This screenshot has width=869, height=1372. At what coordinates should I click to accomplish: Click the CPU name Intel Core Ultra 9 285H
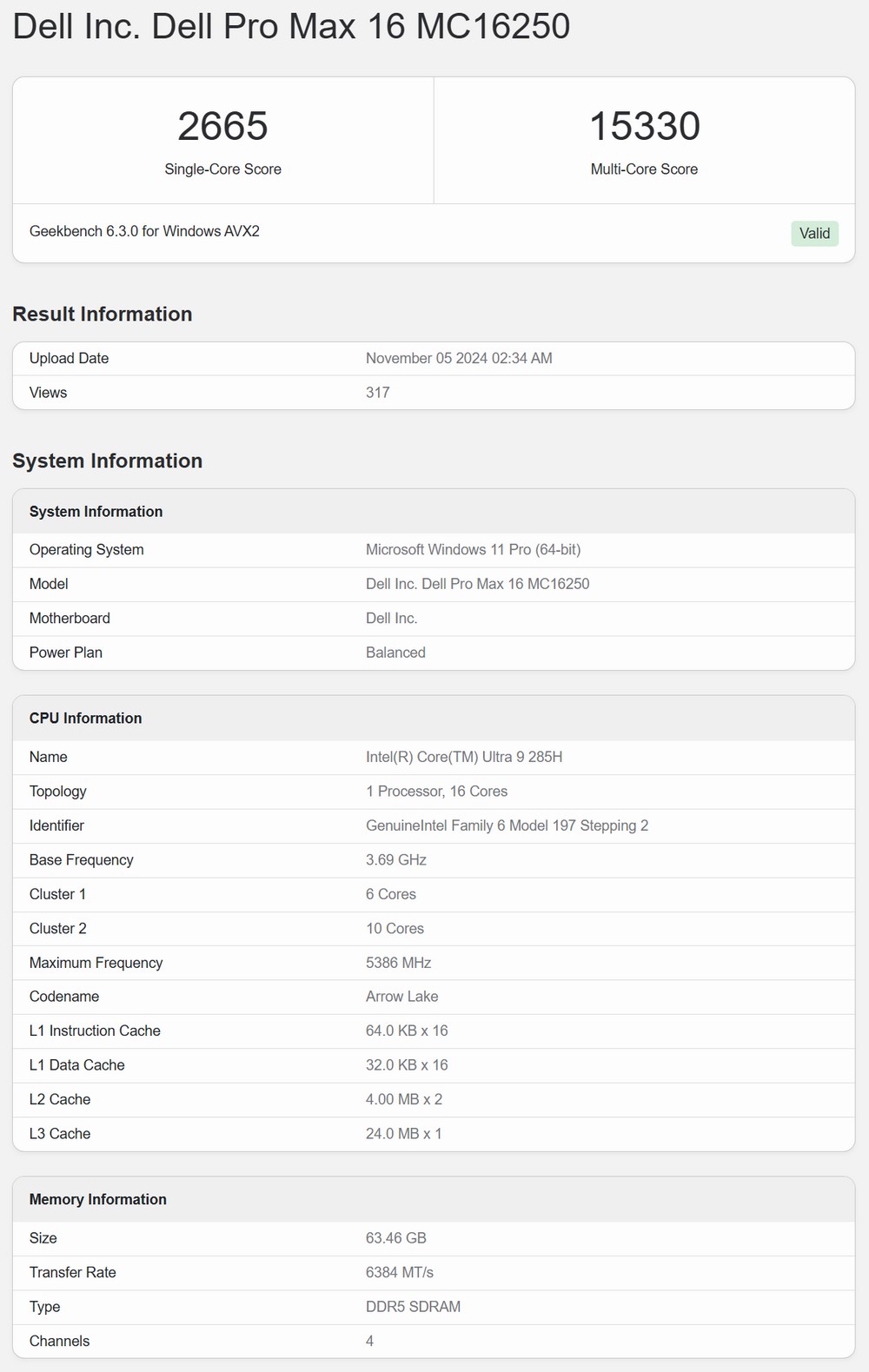click(x=464, y=757)
